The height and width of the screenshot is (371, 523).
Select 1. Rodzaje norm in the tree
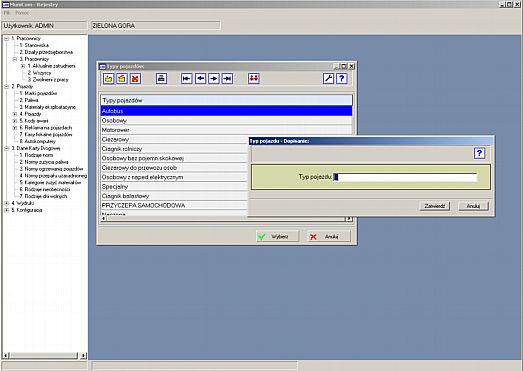pos(36,155)
